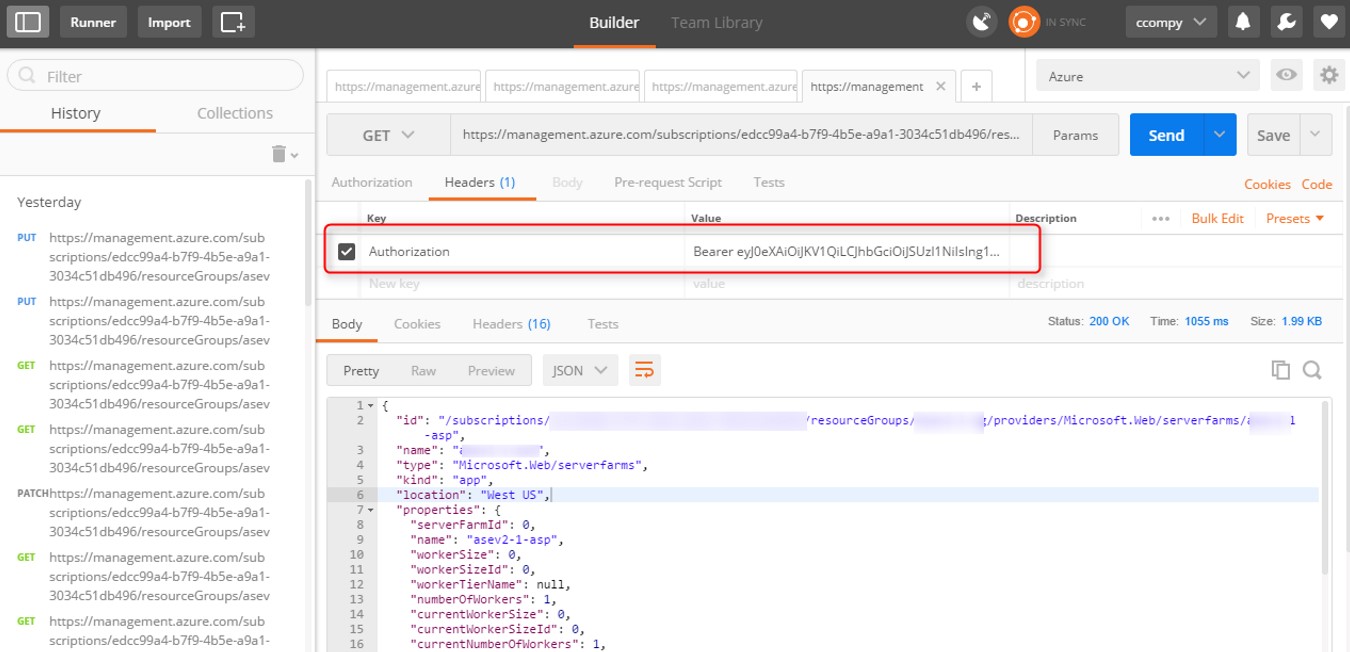Viewport: 1350px width, 652px height.
Task: Click the history Filter search field
Action: (155, 76)
